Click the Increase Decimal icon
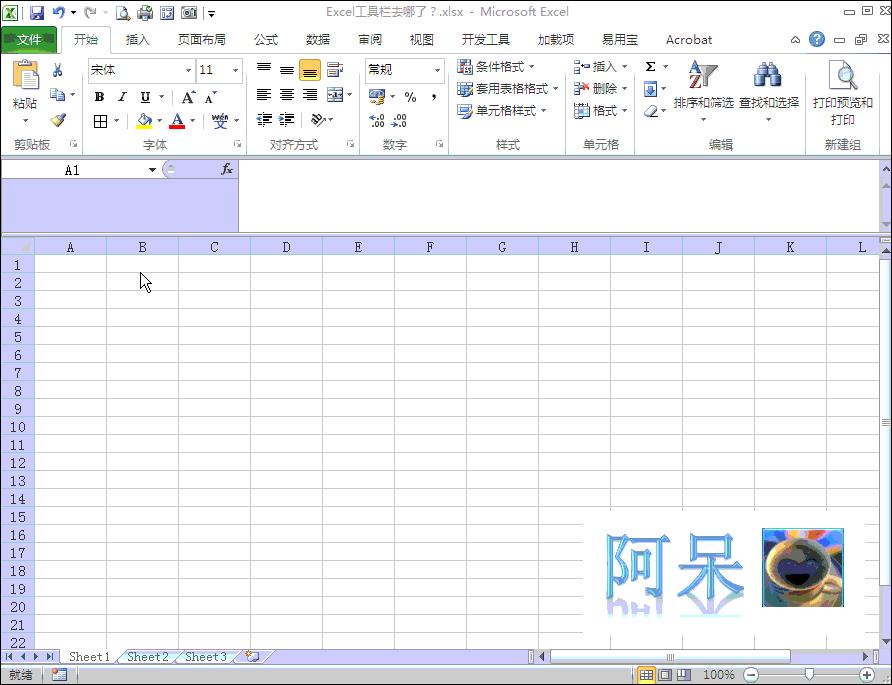This screenshot has width=892, height=685. click(378, 120)
